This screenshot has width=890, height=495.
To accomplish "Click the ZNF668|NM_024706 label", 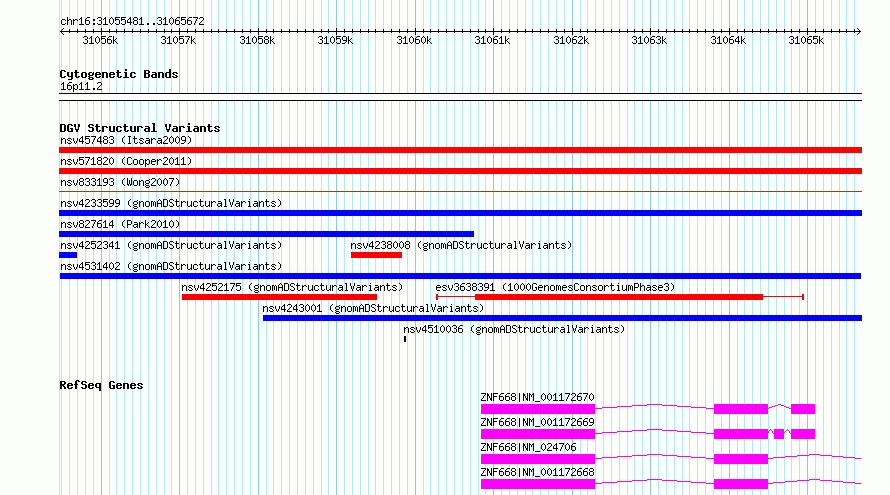I will tap(528, 447).
